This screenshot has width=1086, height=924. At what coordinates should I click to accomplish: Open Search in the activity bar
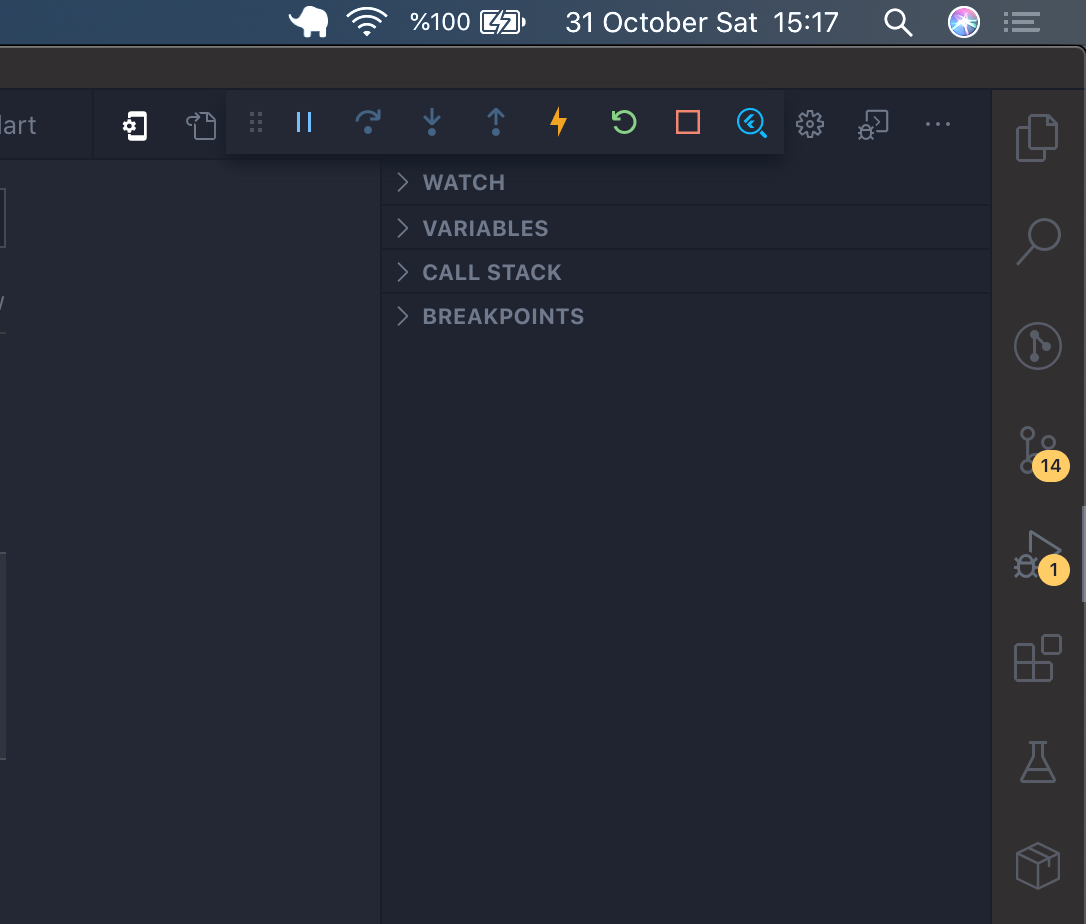[x=1037, y=242]
